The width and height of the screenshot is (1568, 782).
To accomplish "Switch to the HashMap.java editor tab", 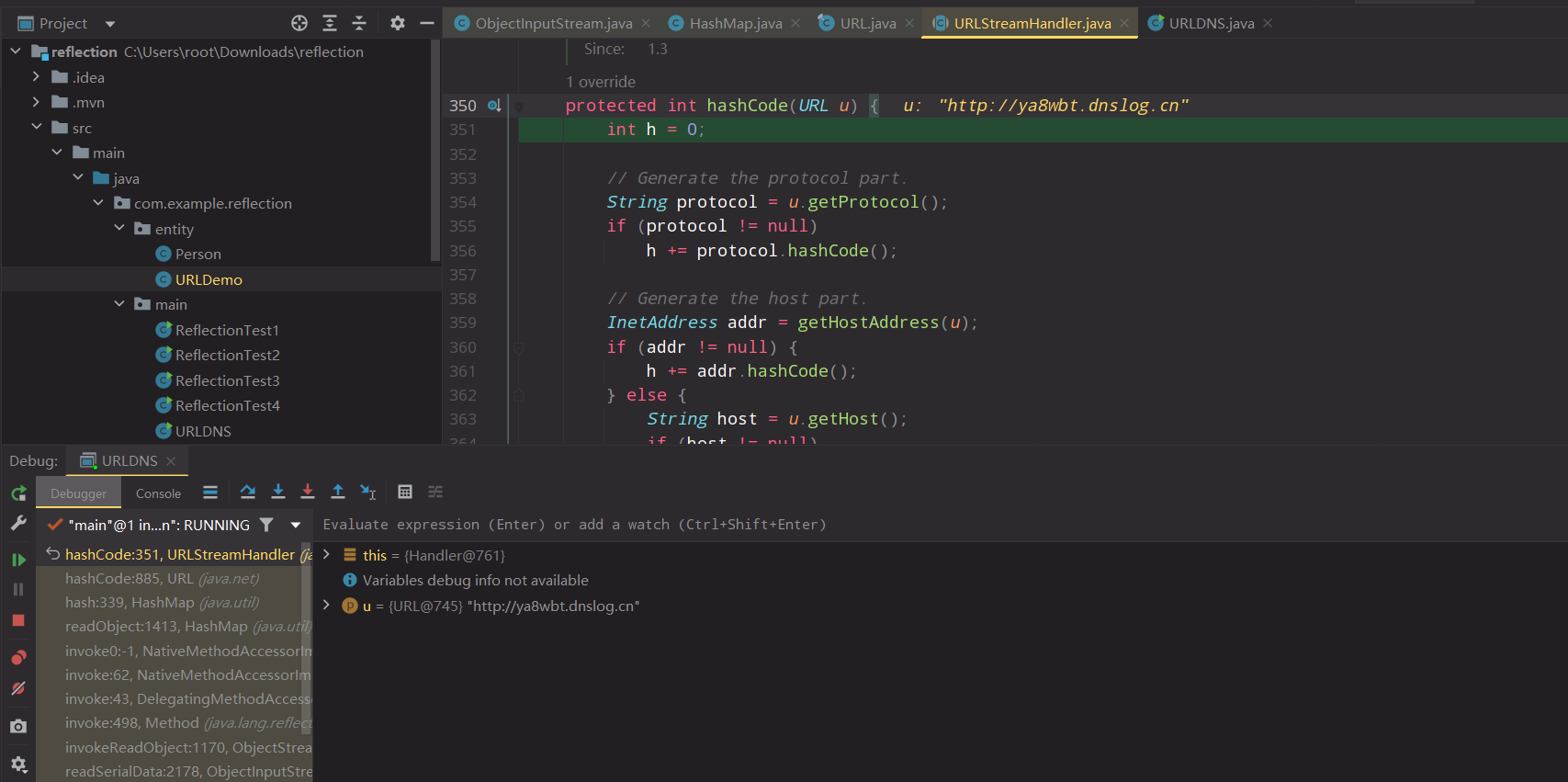I will click(735, 24).
